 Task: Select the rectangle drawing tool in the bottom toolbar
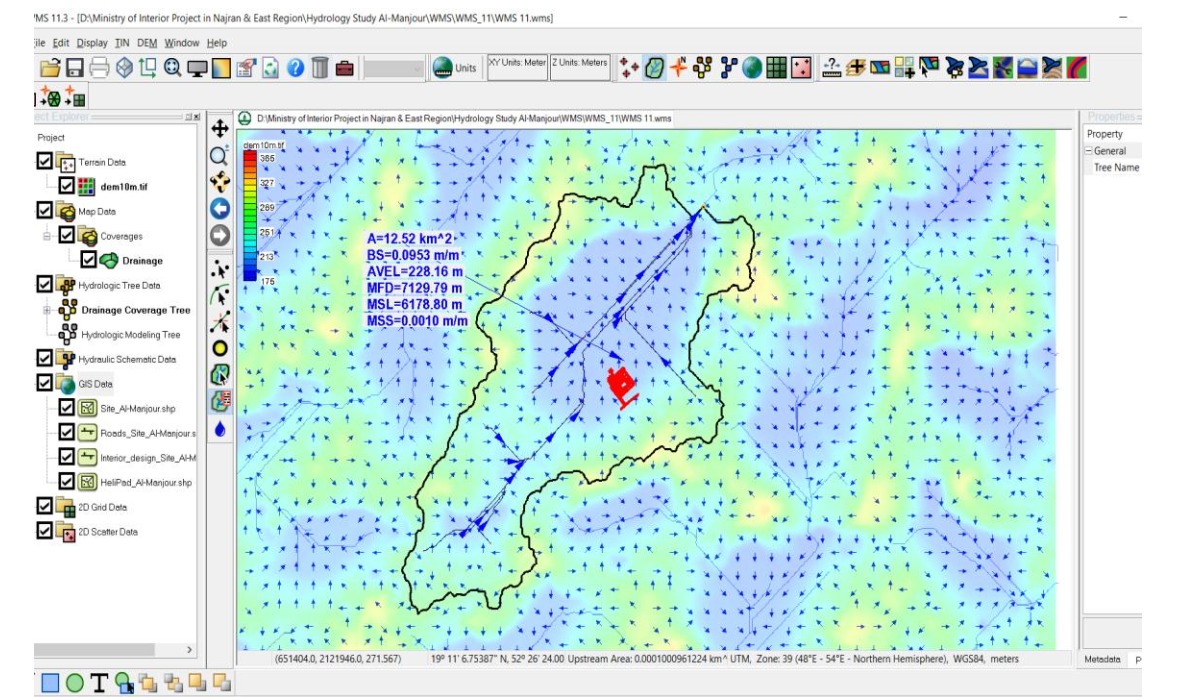click(x=50, y=682)
